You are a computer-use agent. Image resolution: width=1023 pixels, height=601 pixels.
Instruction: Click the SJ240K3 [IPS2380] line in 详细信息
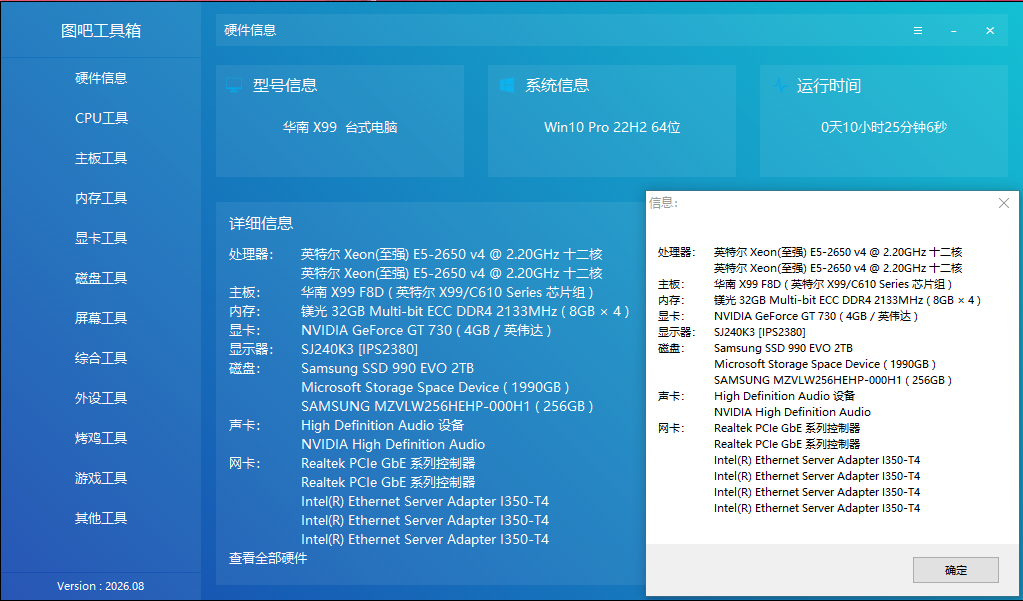pos(359,349)
